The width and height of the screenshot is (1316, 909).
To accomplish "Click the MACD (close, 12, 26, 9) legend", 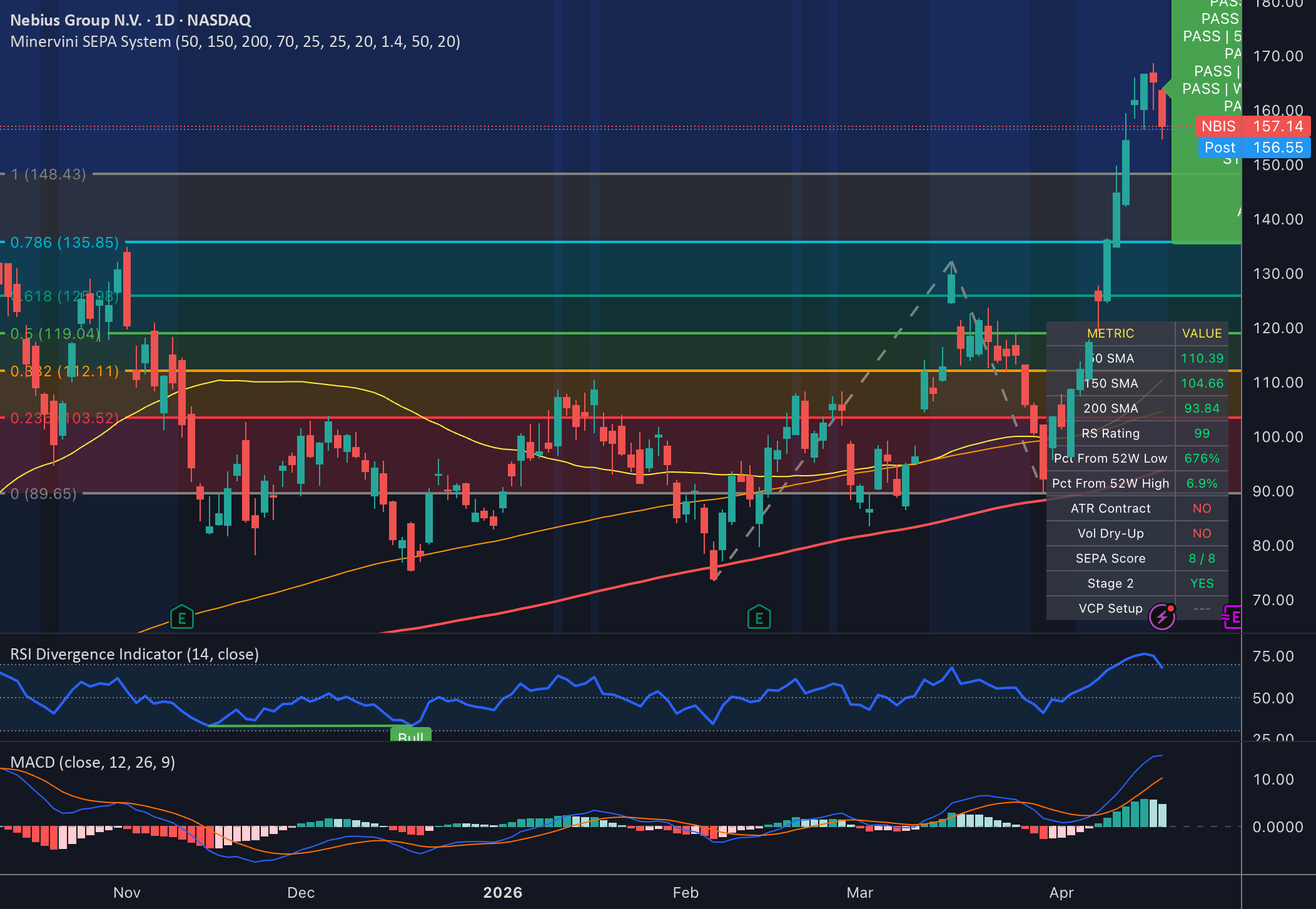I will click(93, 762).
